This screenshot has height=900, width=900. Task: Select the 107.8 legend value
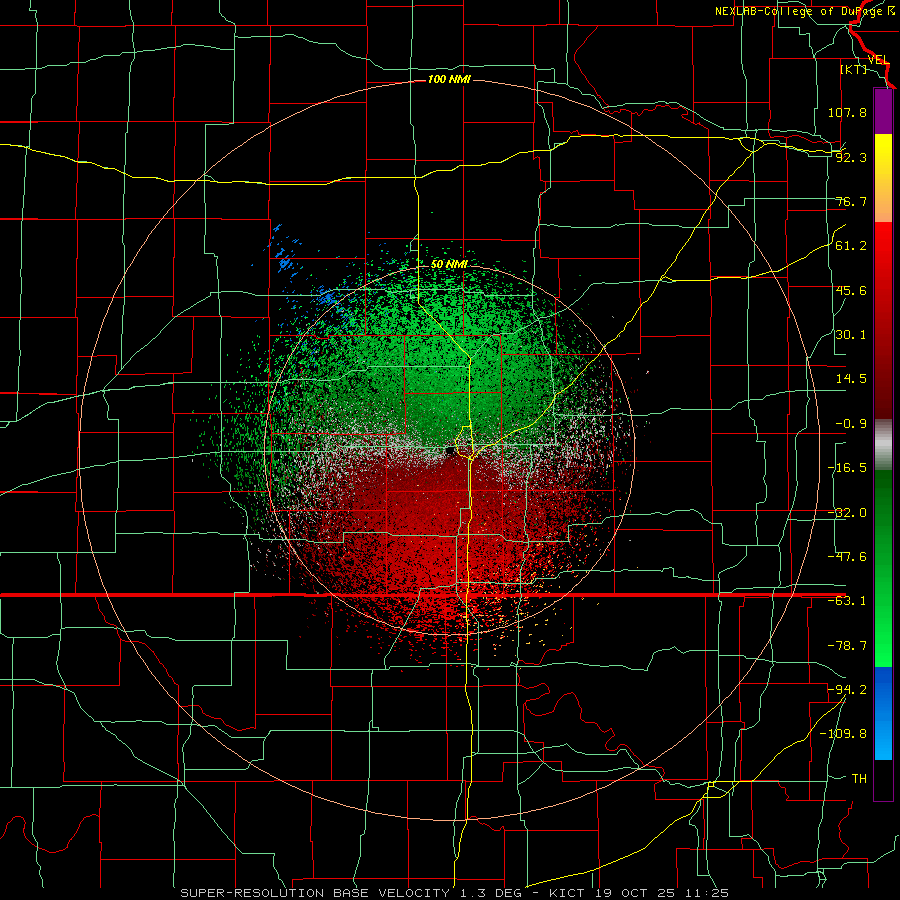pos(847,112)
